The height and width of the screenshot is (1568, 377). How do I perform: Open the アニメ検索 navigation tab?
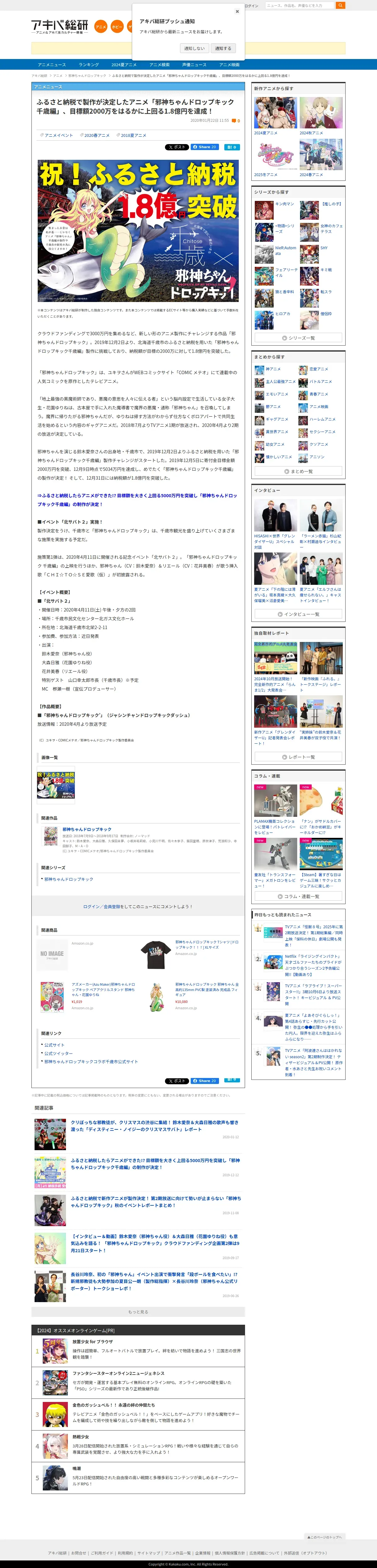[x=160, y=65]
